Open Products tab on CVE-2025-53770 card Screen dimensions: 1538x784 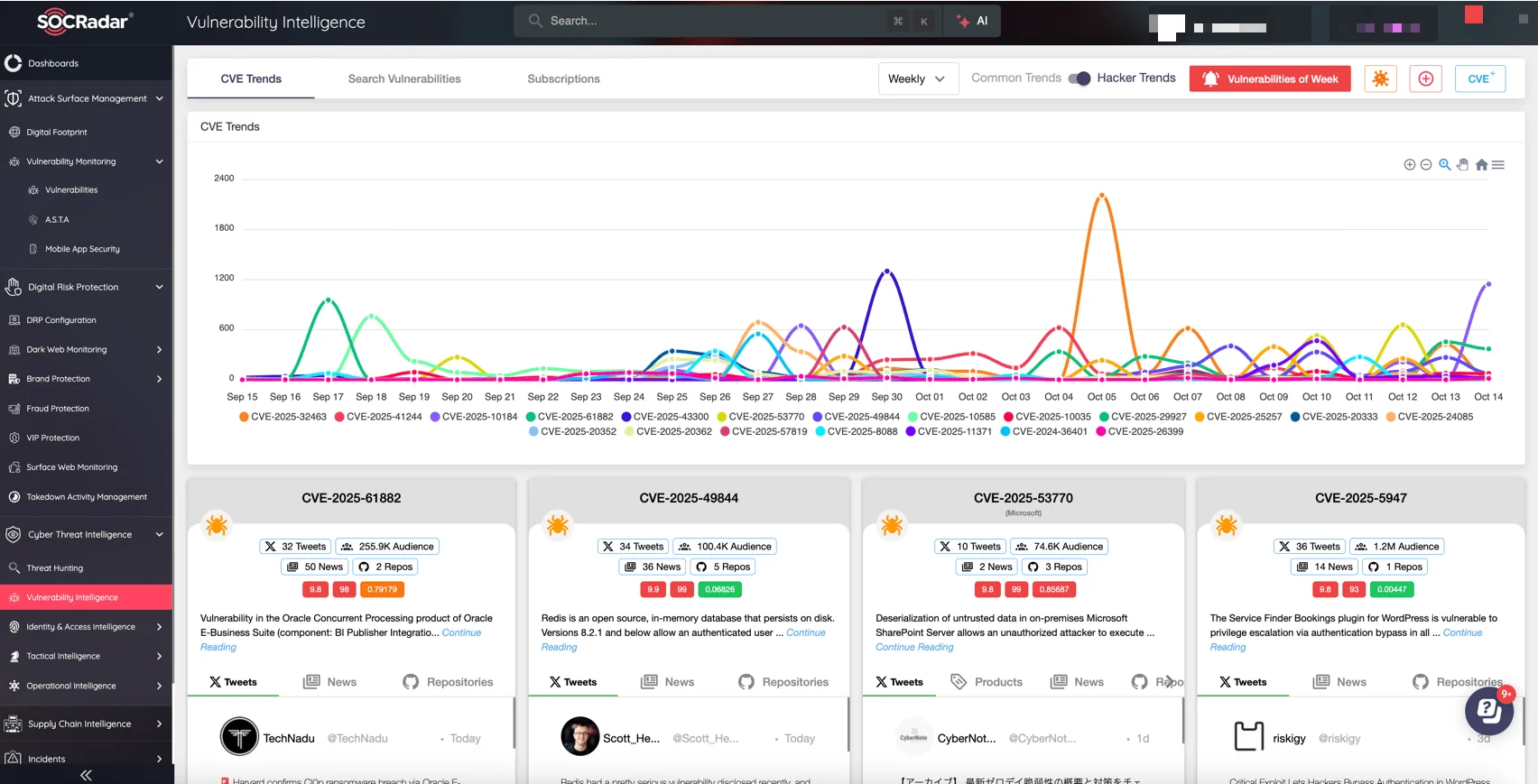[987, 682]
